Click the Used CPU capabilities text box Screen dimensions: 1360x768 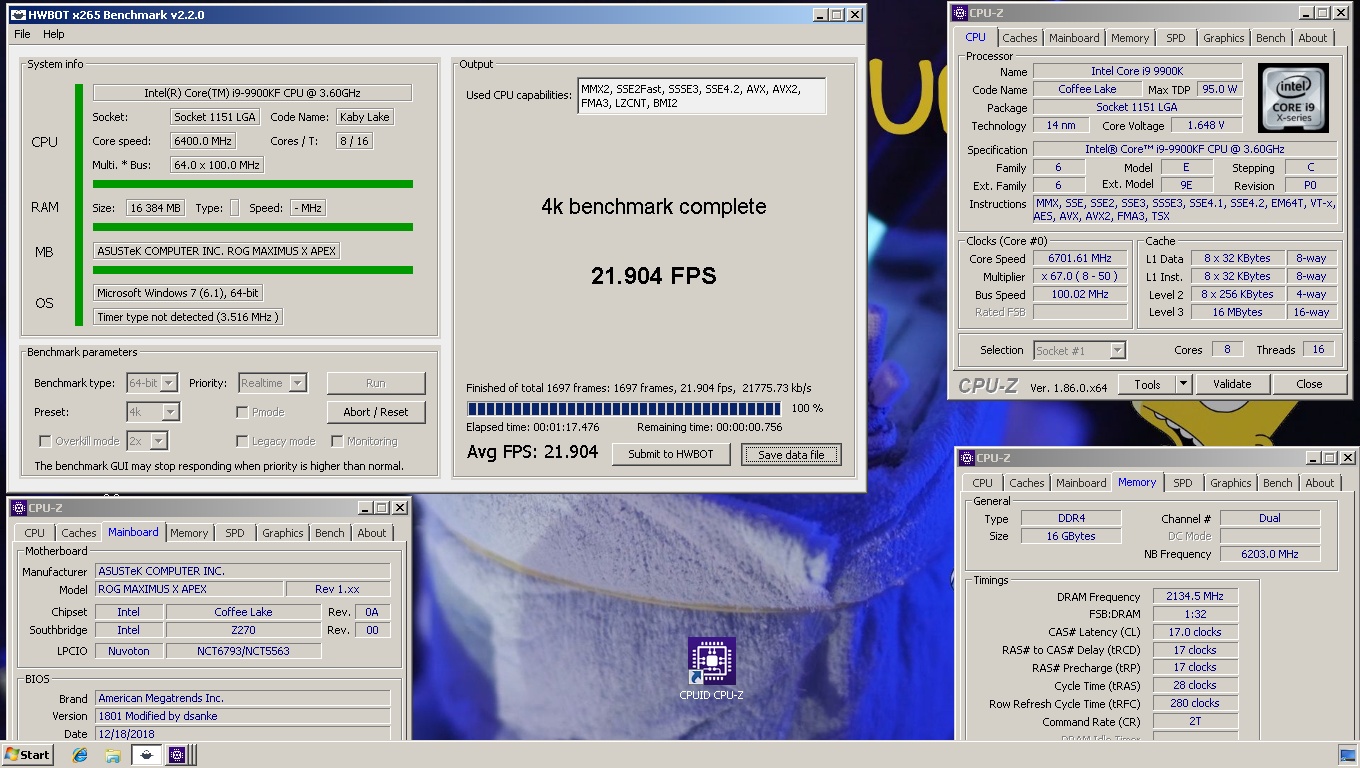[702, 96]
